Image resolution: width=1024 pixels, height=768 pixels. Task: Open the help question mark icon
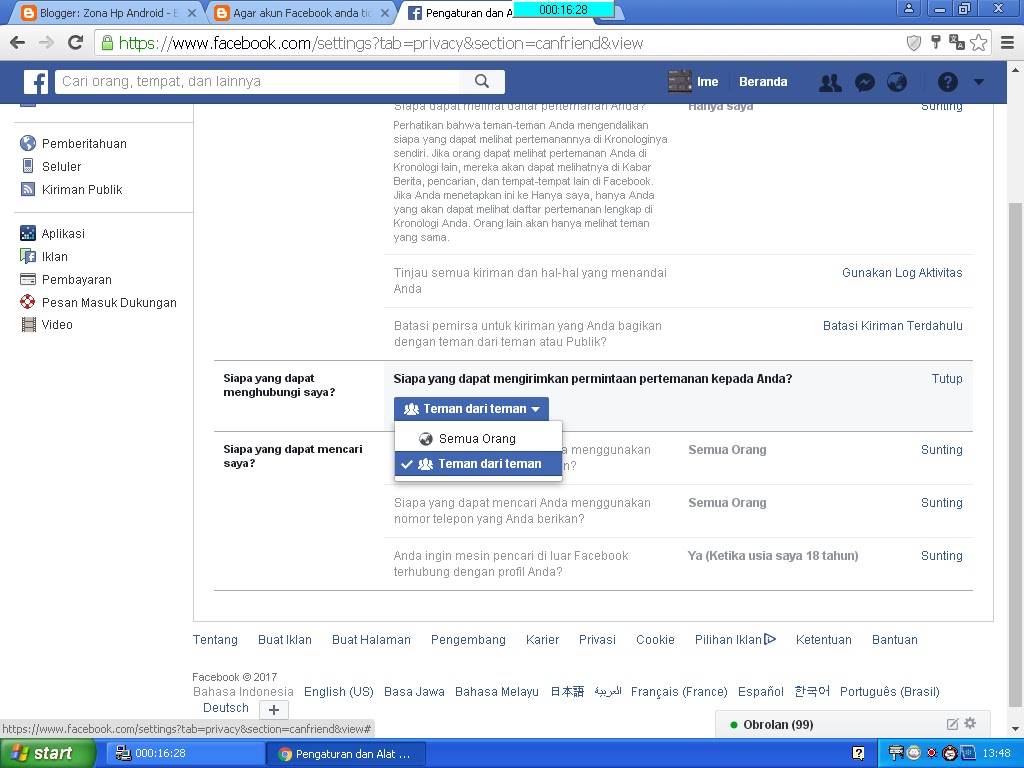(x=948, y=82)
